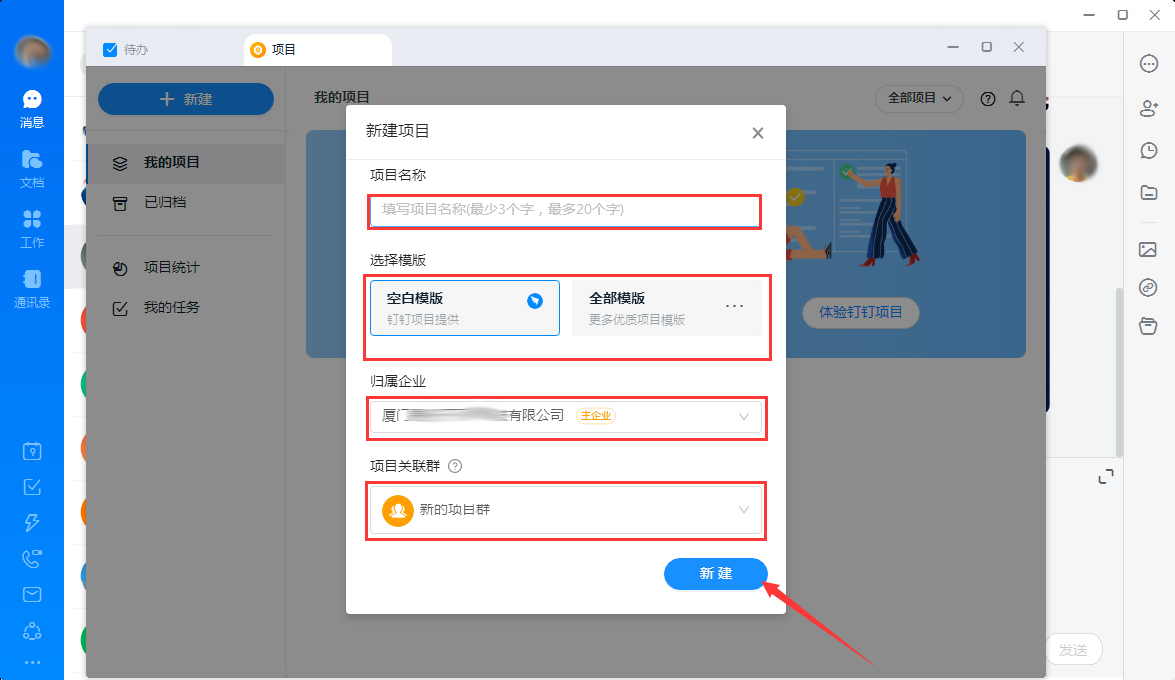This screenshot has width=1175, height=680.
Task: Expand the 归属企业 company dropdown
Action: click(x=744, y=417)
